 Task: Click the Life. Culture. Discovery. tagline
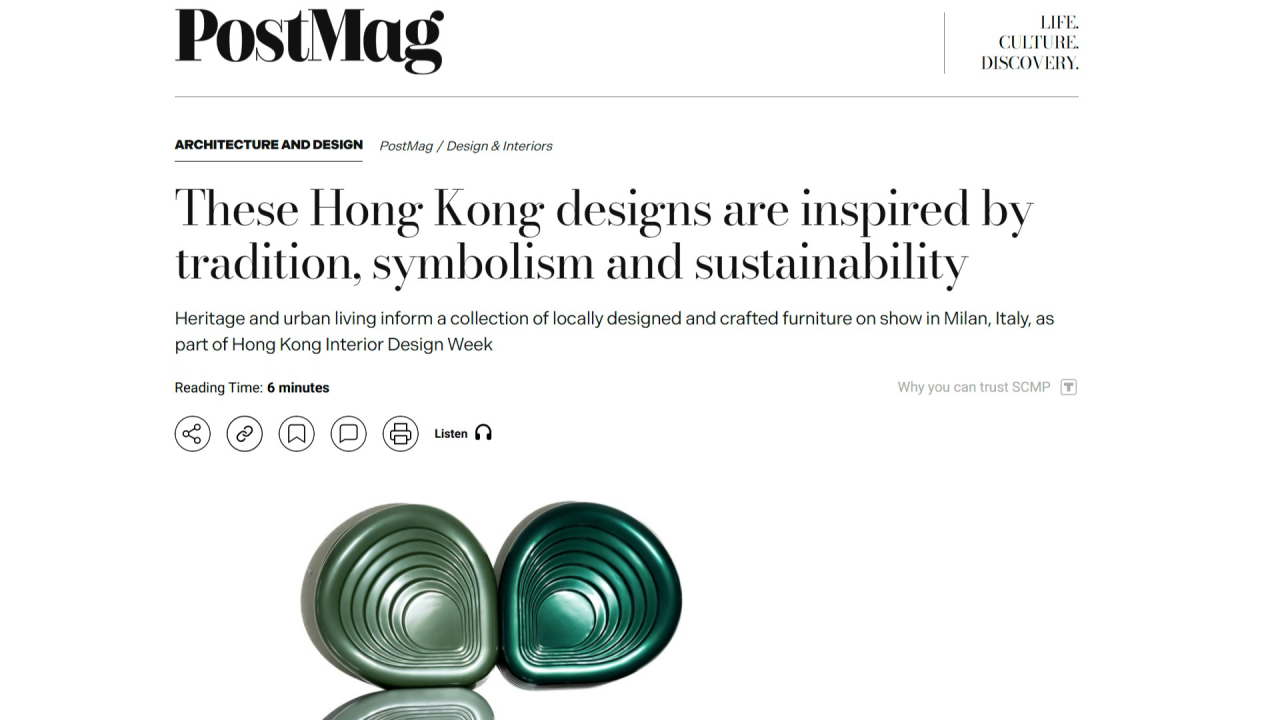(1030, 42)
